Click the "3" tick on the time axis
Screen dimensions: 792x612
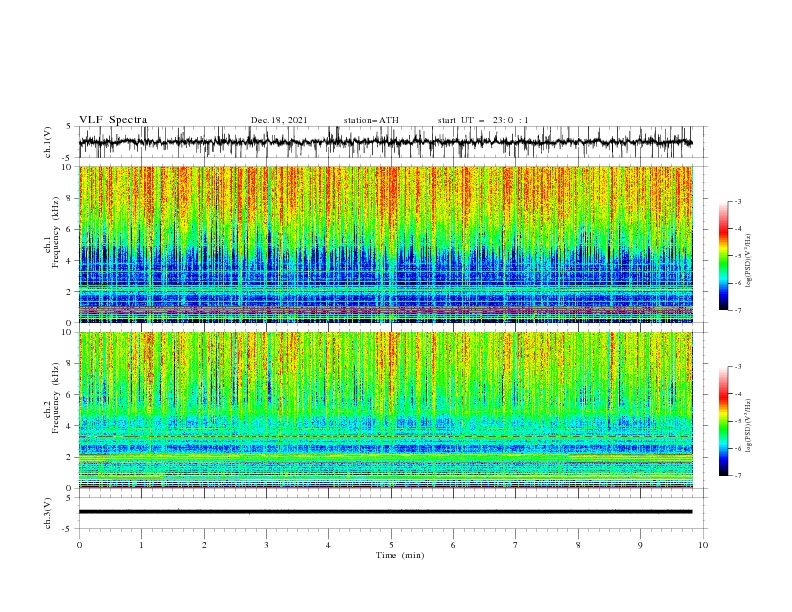[266, 545]
